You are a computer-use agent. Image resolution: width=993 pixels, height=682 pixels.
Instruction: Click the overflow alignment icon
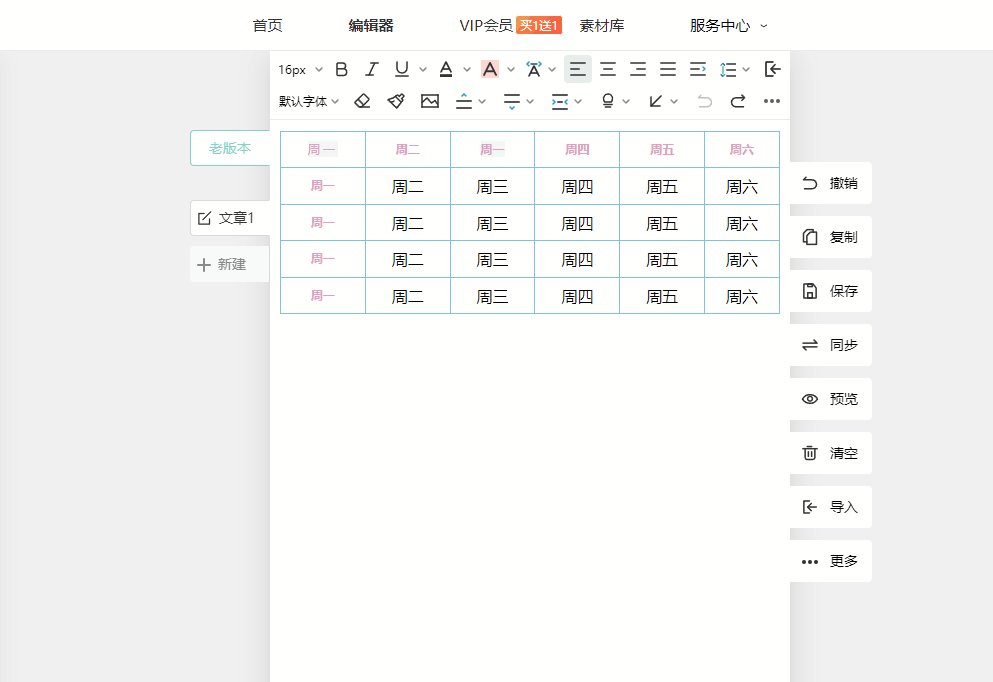pos(698,69)
